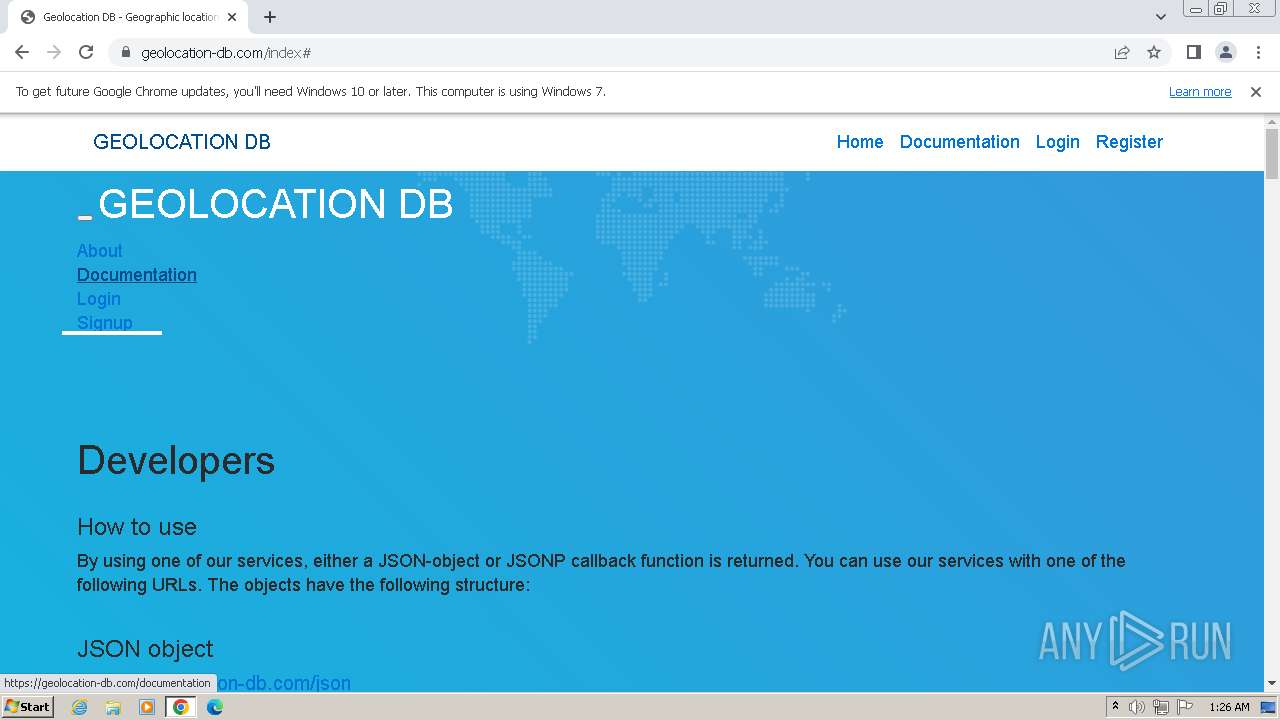Open the browser side panel icon
Image resolution: width=1280 pixels, height=720 pixels.
point(1193,52)
